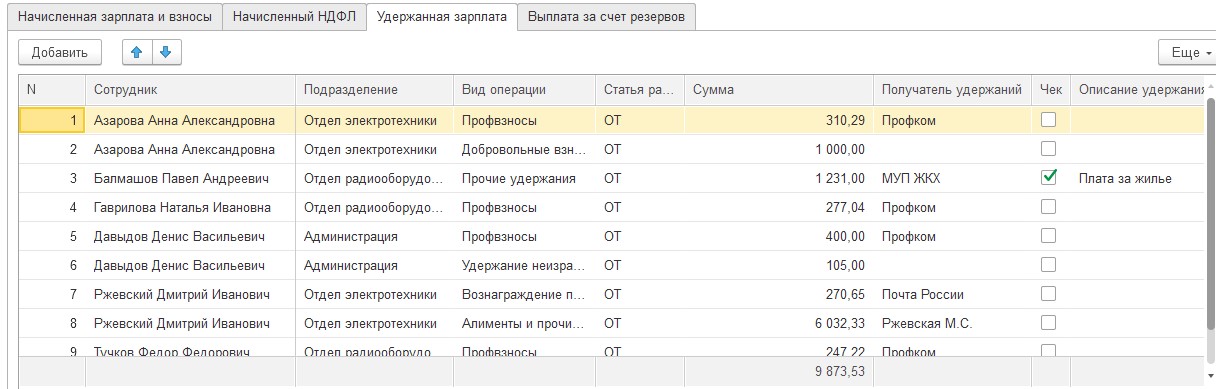Select the МУП ЖКХ recipient cell
The width and height of the screenshot is (1216, 389).
coord(953,178)
